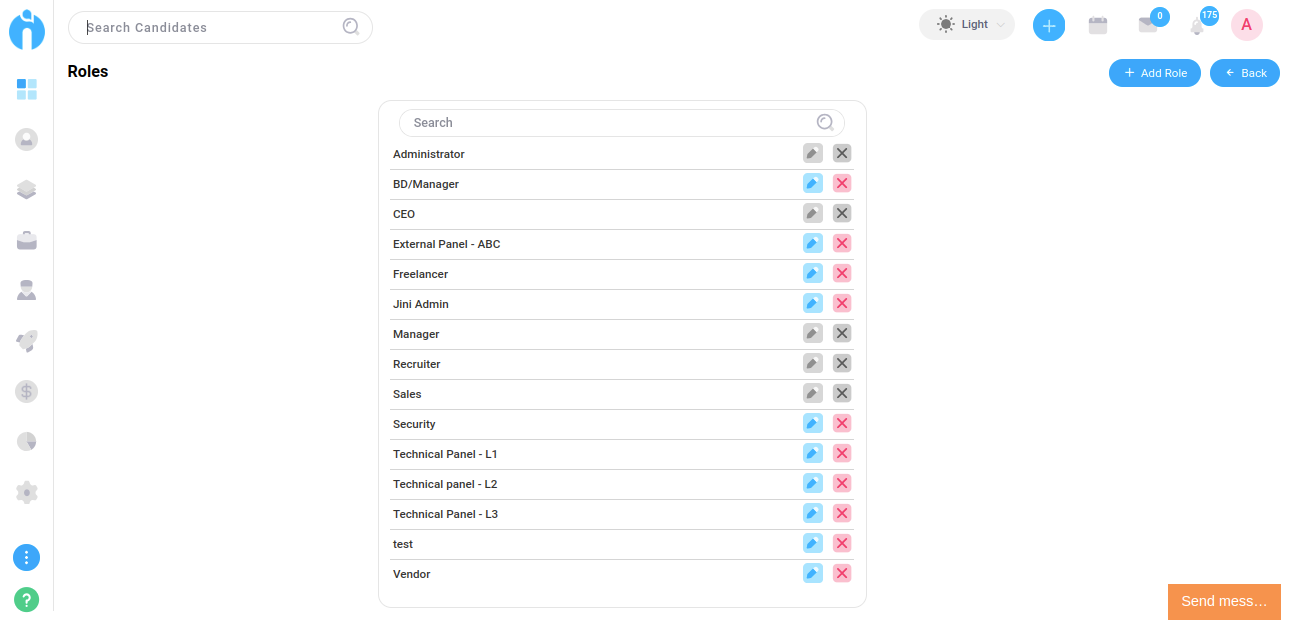View notifications bell with 175 badge
Image resolution: width=1294 pixels, height=620 pixels.
[1197, 25]
